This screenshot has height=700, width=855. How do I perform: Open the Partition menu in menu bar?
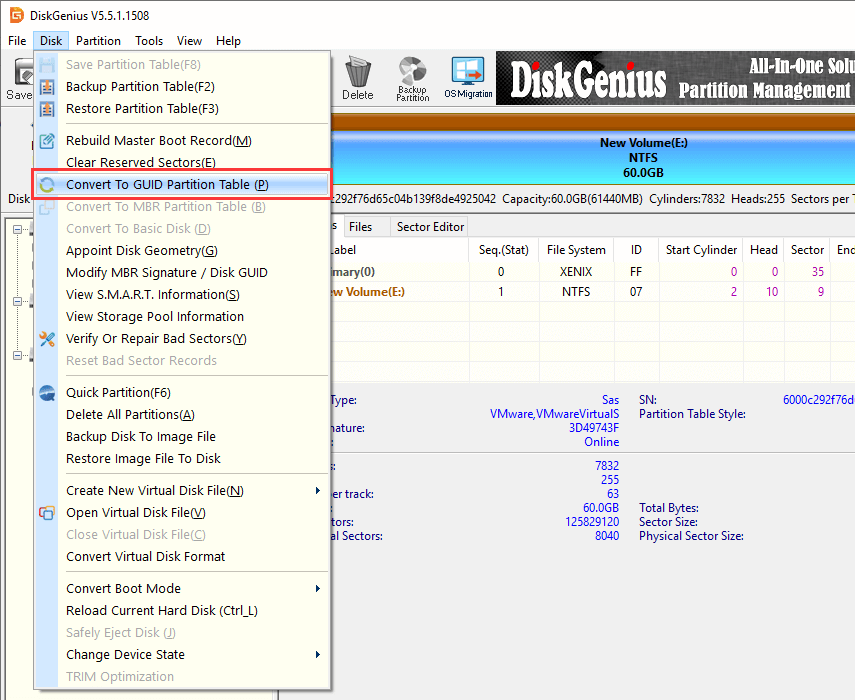pos(98,41)
